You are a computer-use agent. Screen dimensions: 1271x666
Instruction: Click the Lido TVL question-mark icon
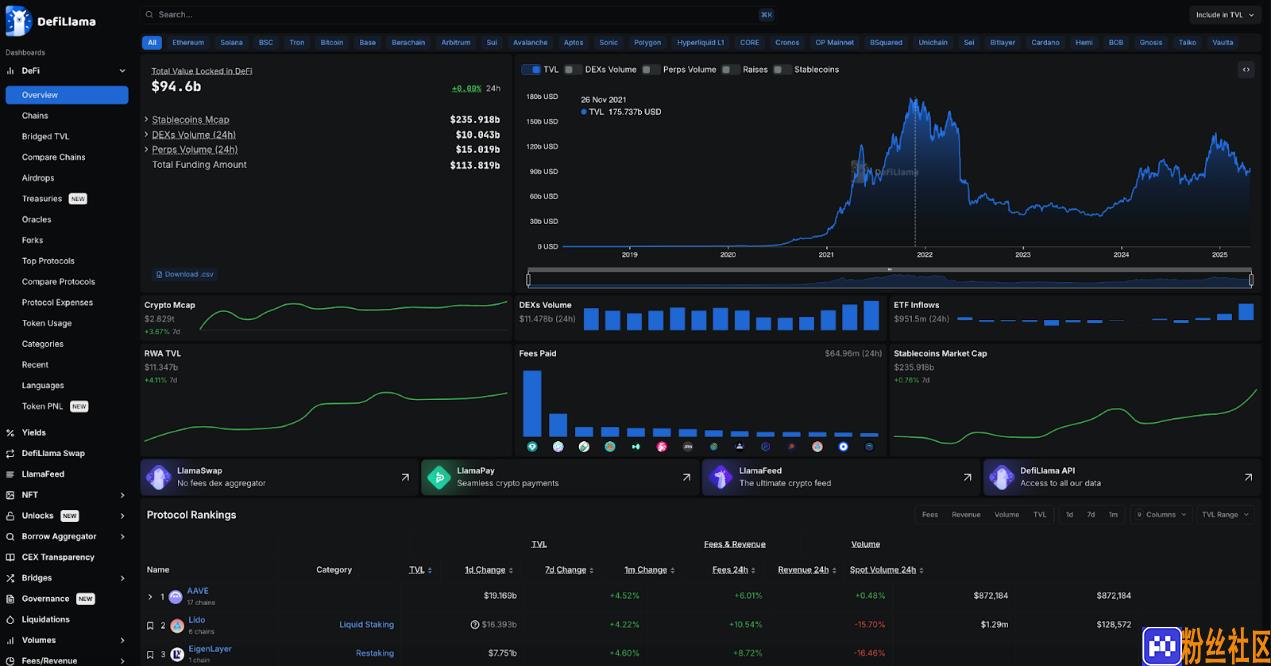pyautogui.click(x=475, y=625)
